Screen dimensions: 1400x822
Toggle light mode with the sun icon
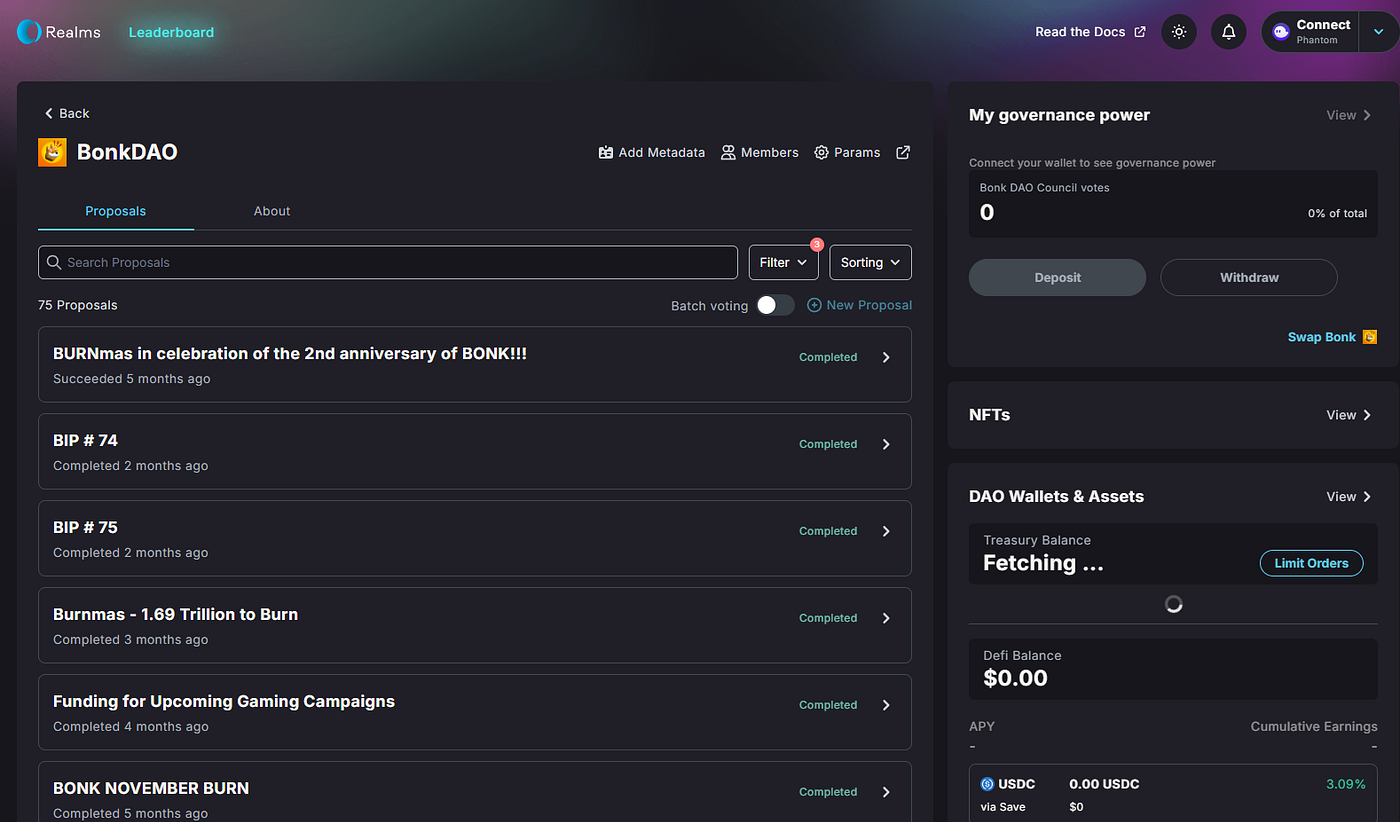pos(1178,31)
